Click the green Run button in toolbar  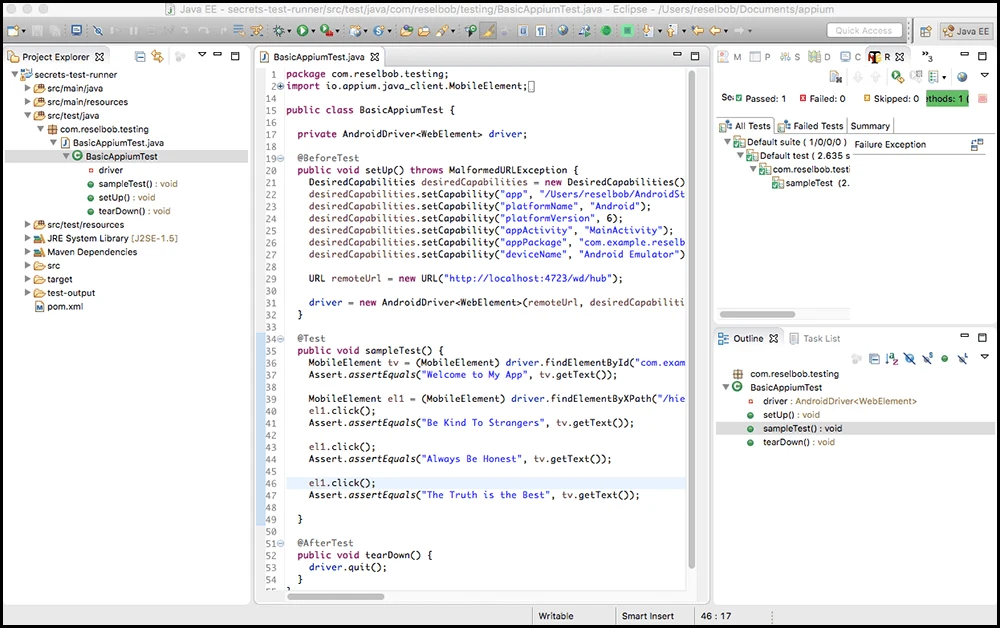point(300,31)
